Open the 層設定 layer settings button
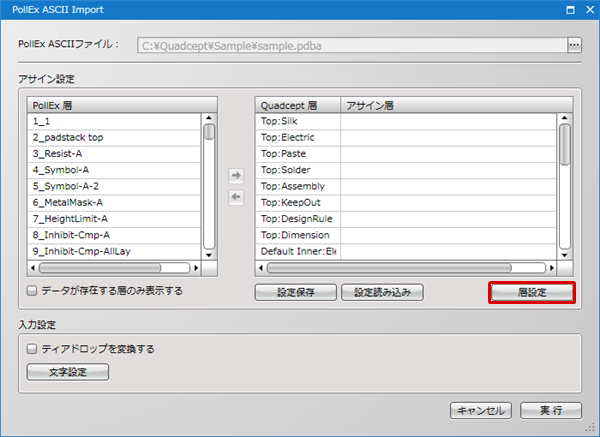 (532, 293)
